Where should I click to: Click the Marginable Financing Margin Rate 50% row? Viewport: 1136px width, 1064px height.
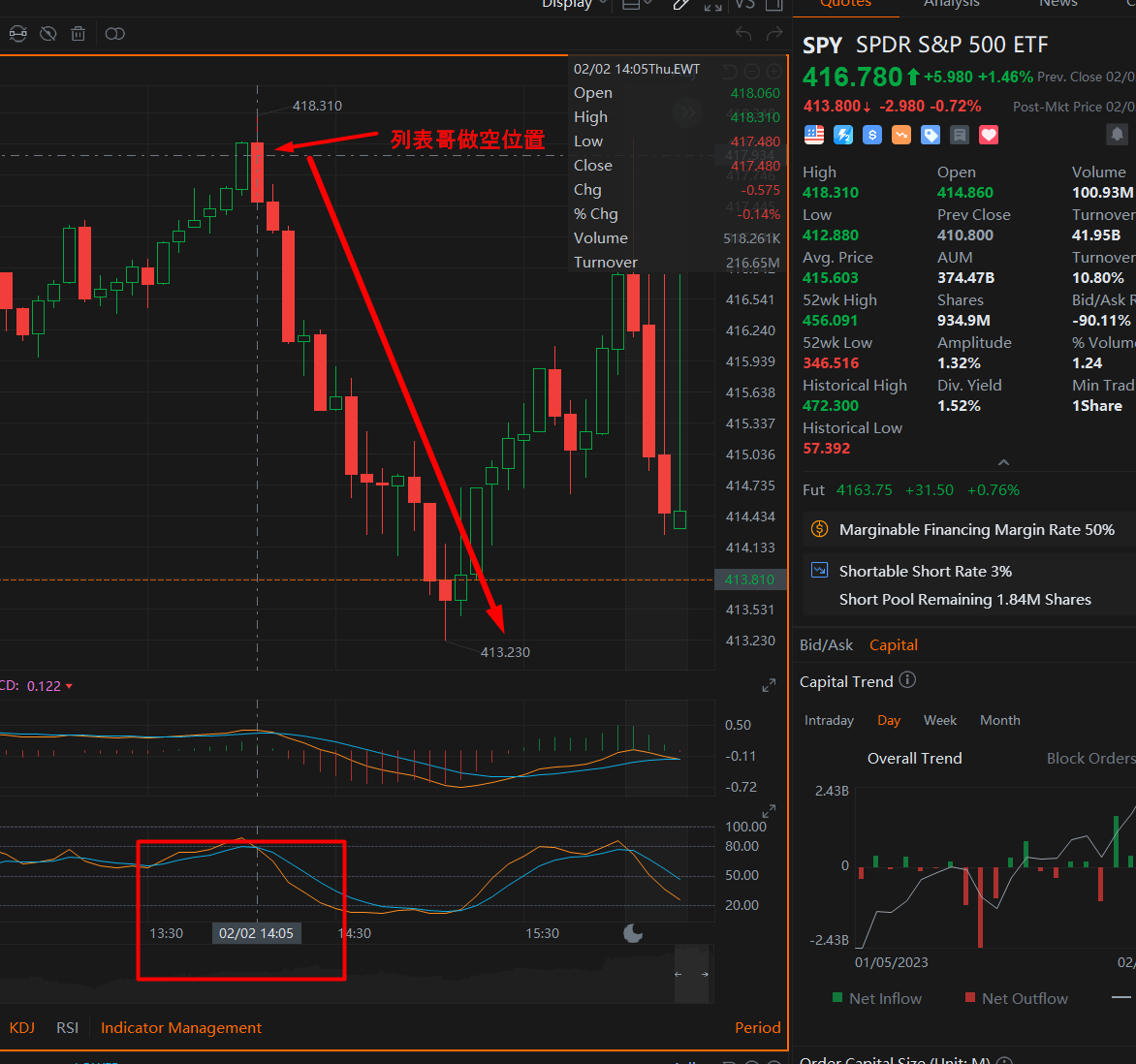pyautogui.click(x=969, y=529)
